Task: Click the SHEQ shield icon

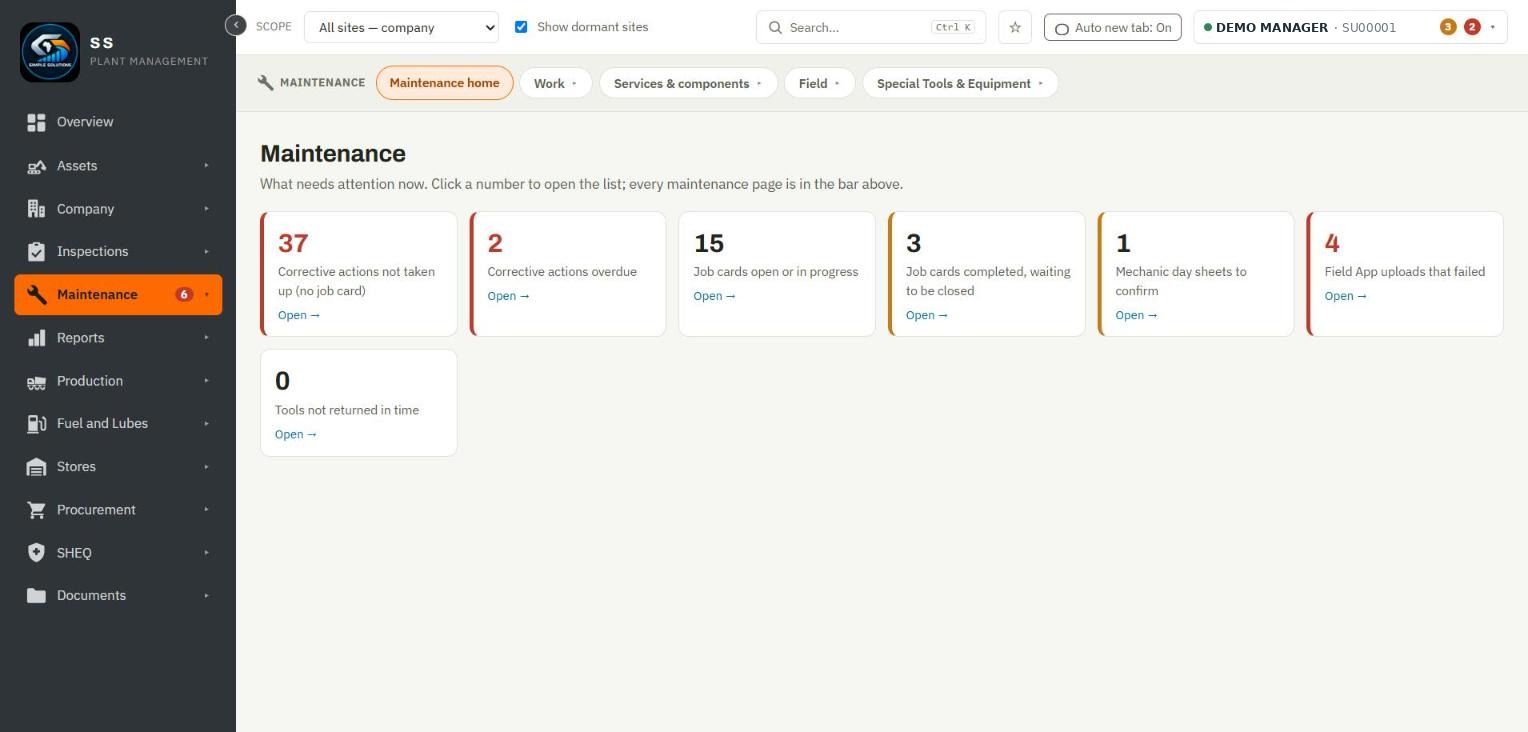Action: (x=37, y=553)
